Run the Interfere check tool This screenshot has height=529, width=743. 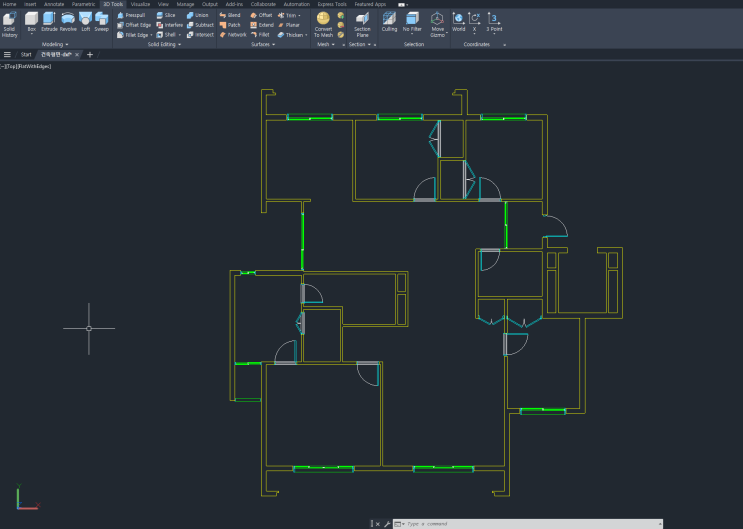coord(170,25)
